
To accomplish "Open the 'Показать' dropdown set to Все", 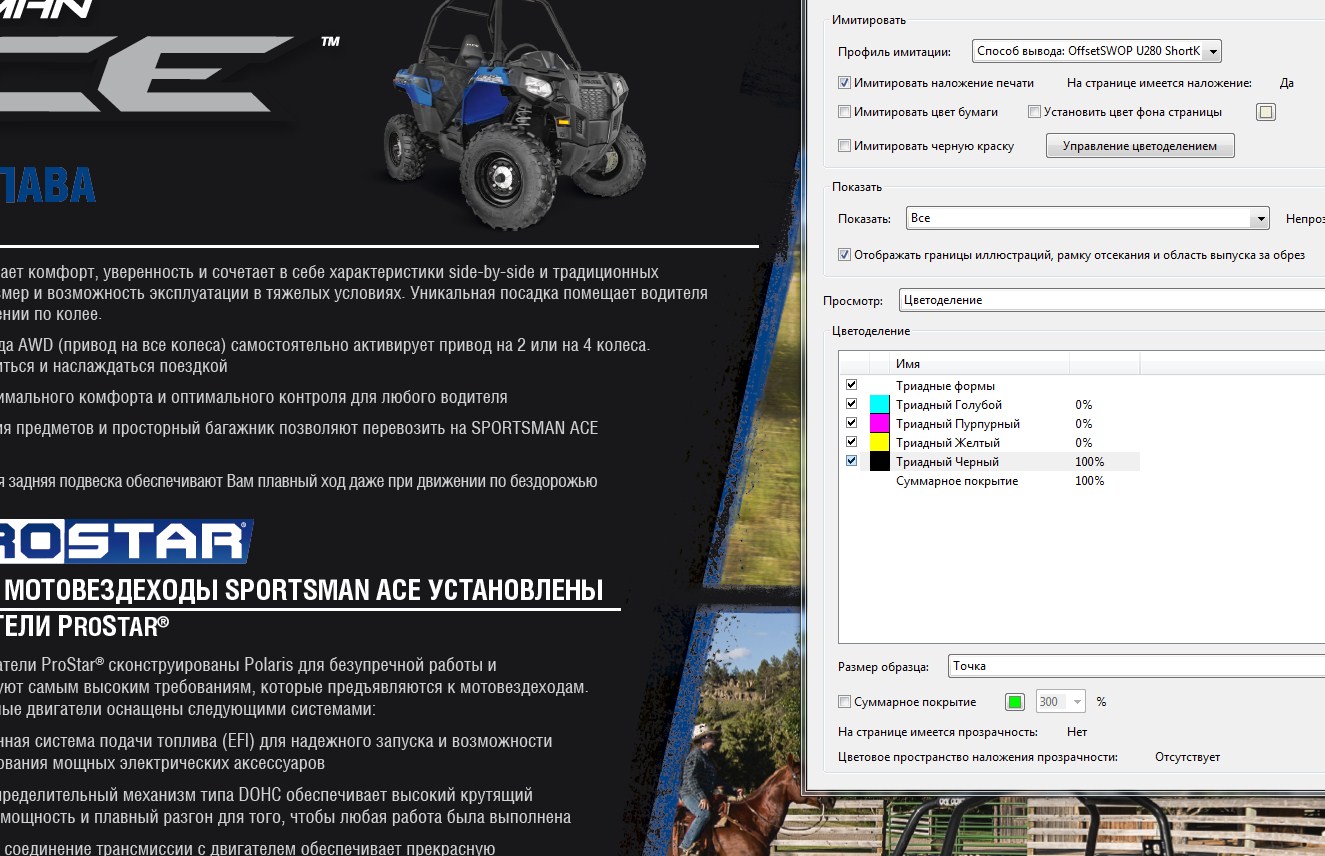I will [x=1088, y=218].
